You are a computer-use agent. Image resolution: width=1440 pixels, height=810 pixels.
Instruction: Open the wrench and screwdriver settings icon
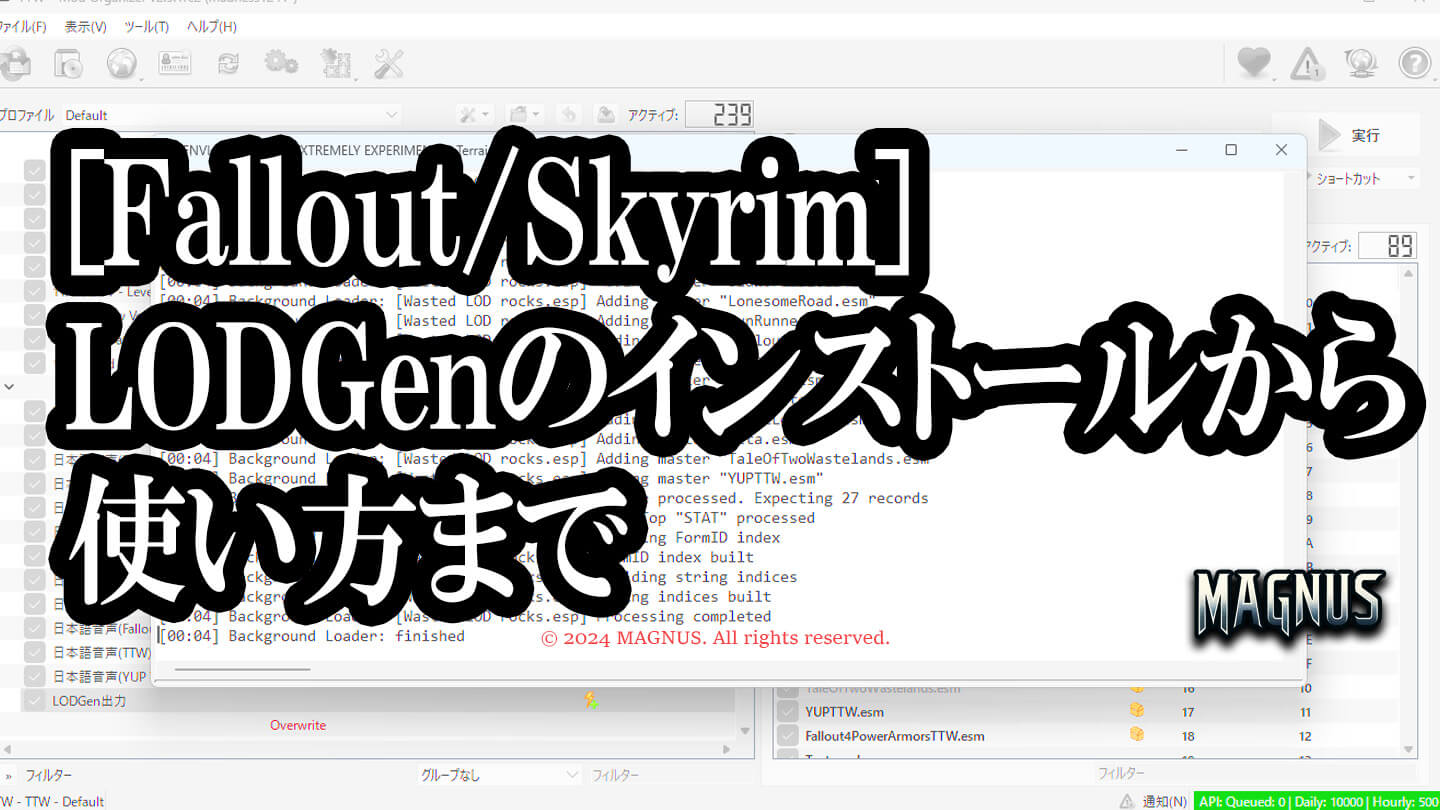[x=388, y=64]
